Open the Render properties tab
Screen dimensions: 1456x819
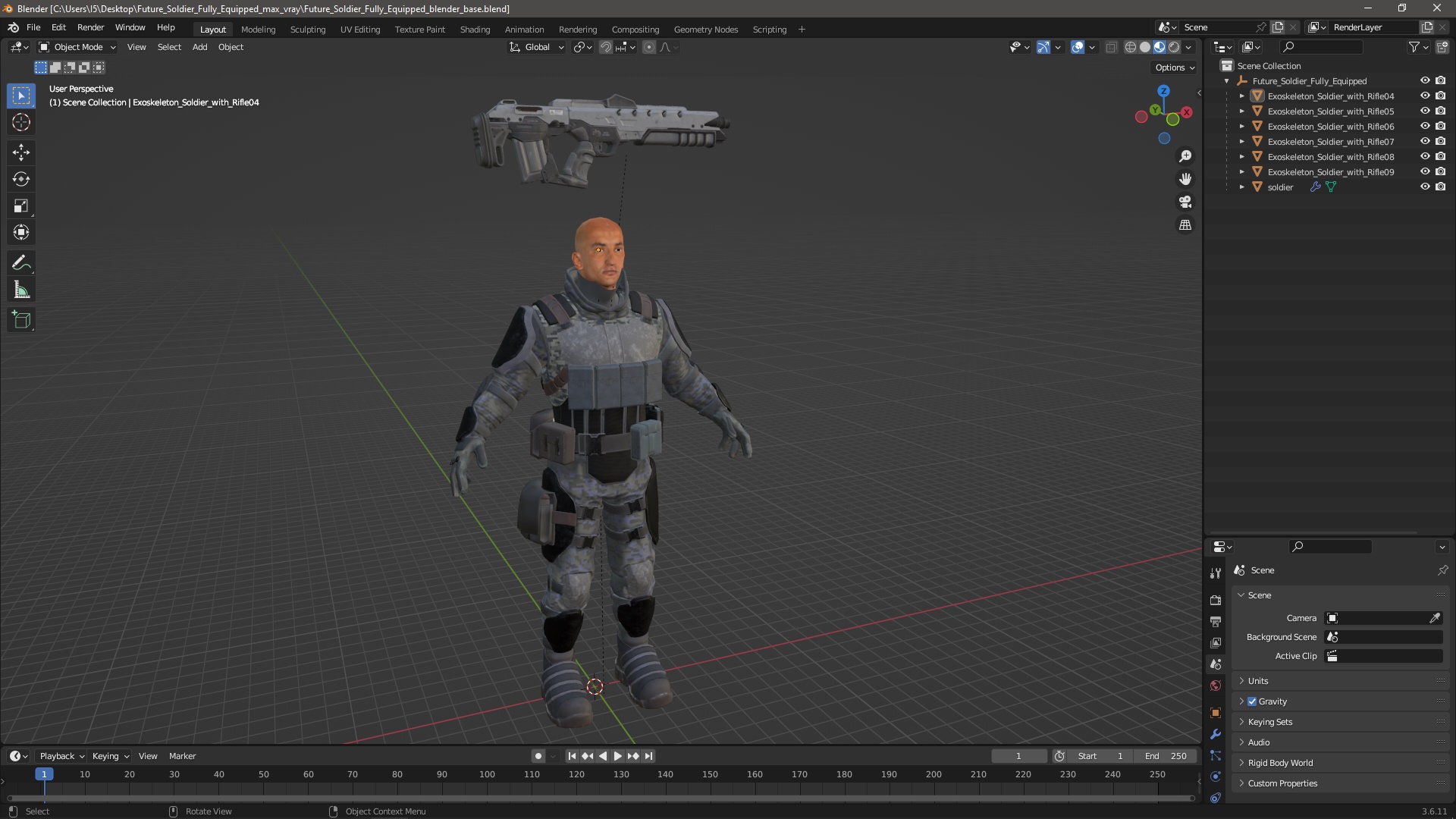(1216, 600)
